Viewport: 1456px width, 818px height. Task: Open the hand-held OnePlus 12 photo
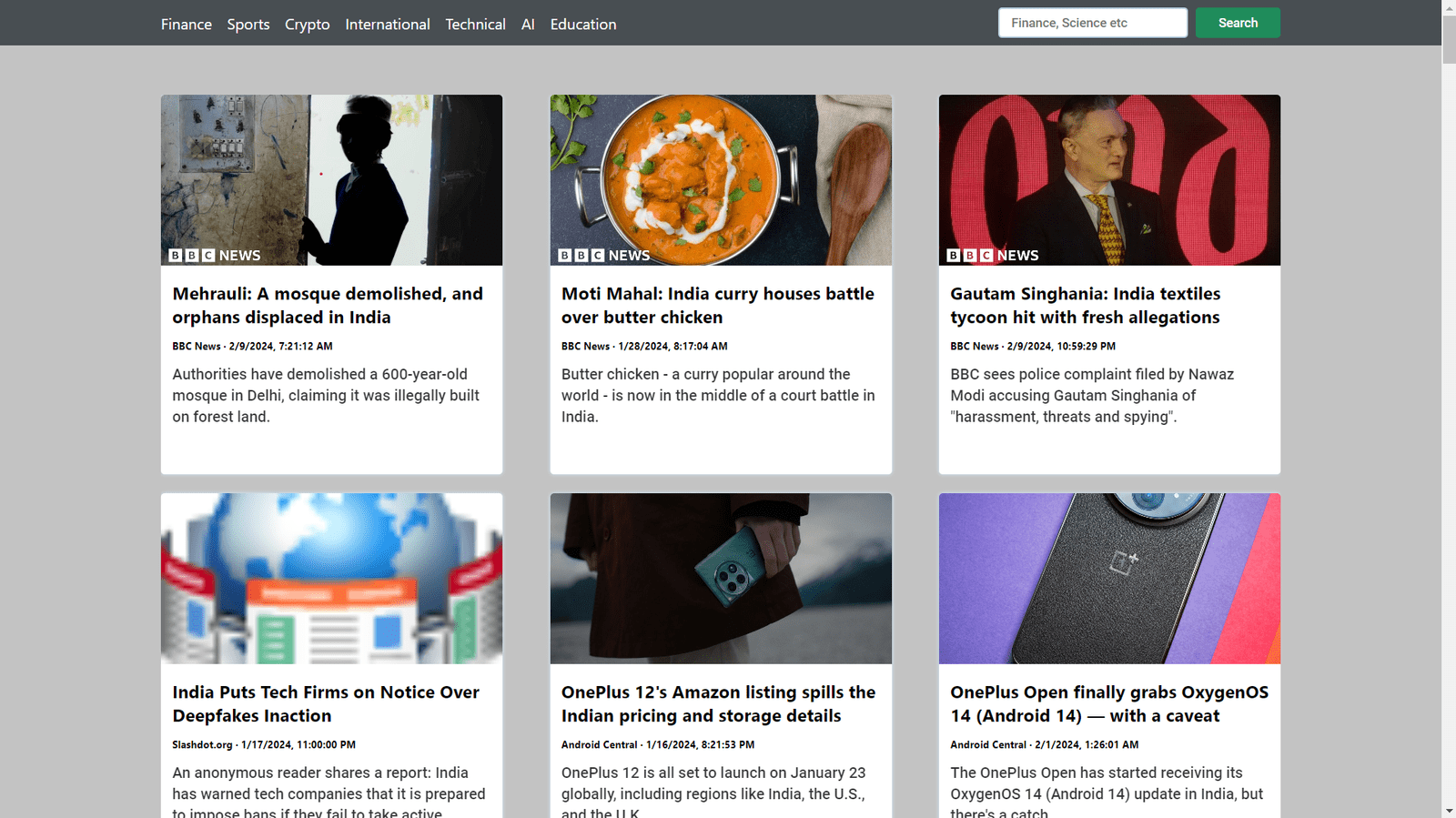click(721, 579)
